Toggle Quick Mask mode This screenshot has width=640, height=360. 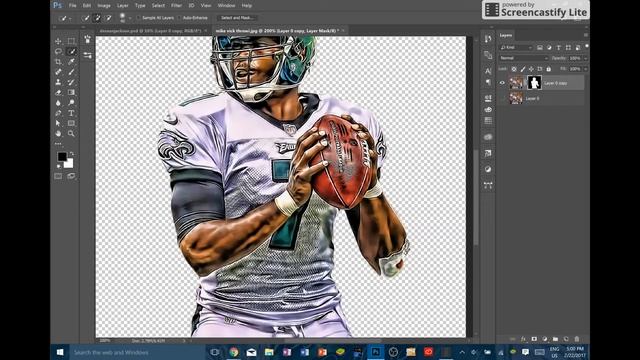[58, 176]
